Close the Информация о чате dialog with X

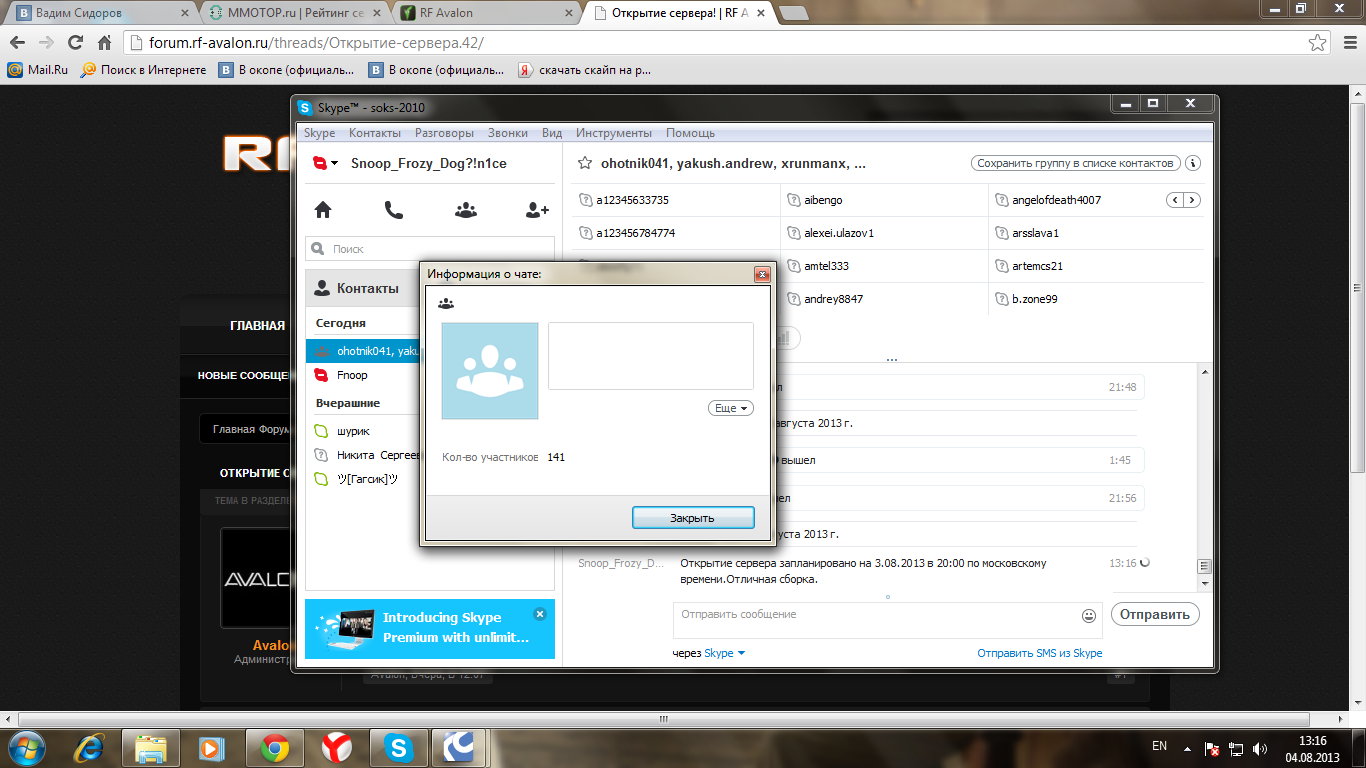(762, 274)
